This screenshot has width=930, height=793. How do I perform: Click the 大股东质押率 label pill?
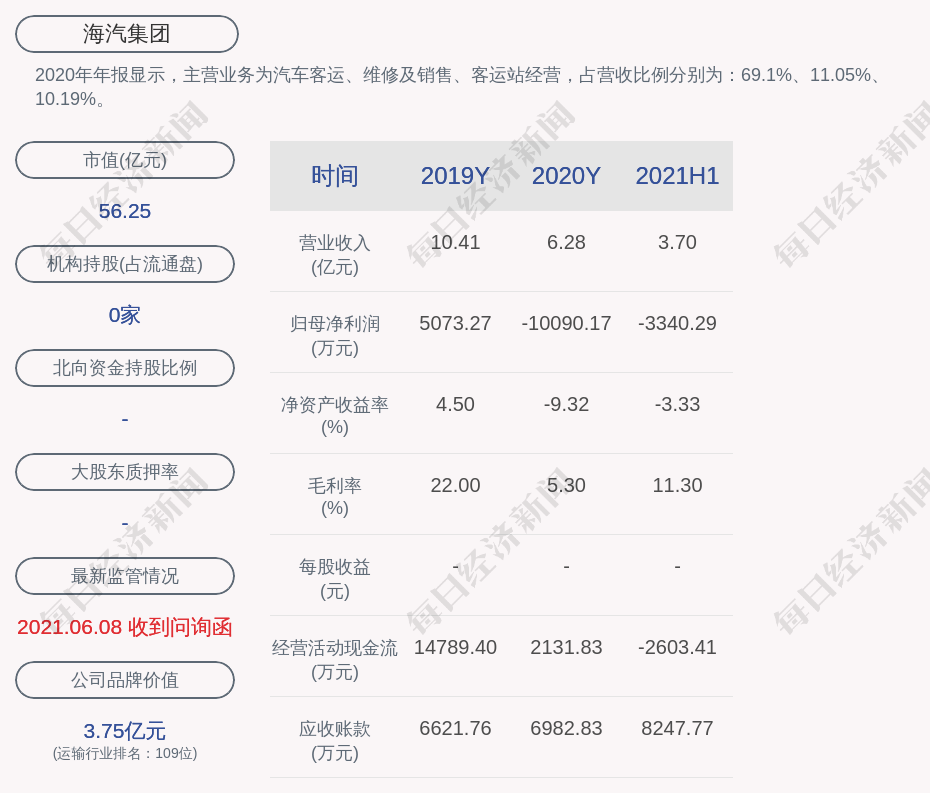point(125,472)
